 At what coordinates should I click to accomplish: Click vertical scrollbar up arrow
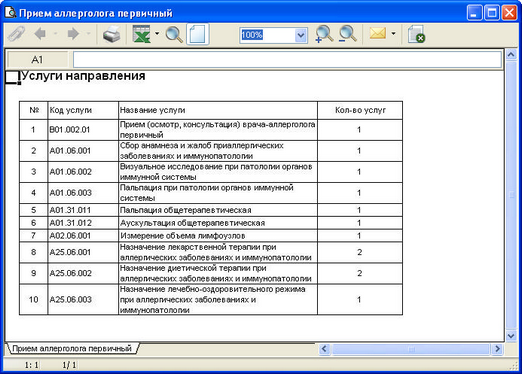click(x=511, y=55)
